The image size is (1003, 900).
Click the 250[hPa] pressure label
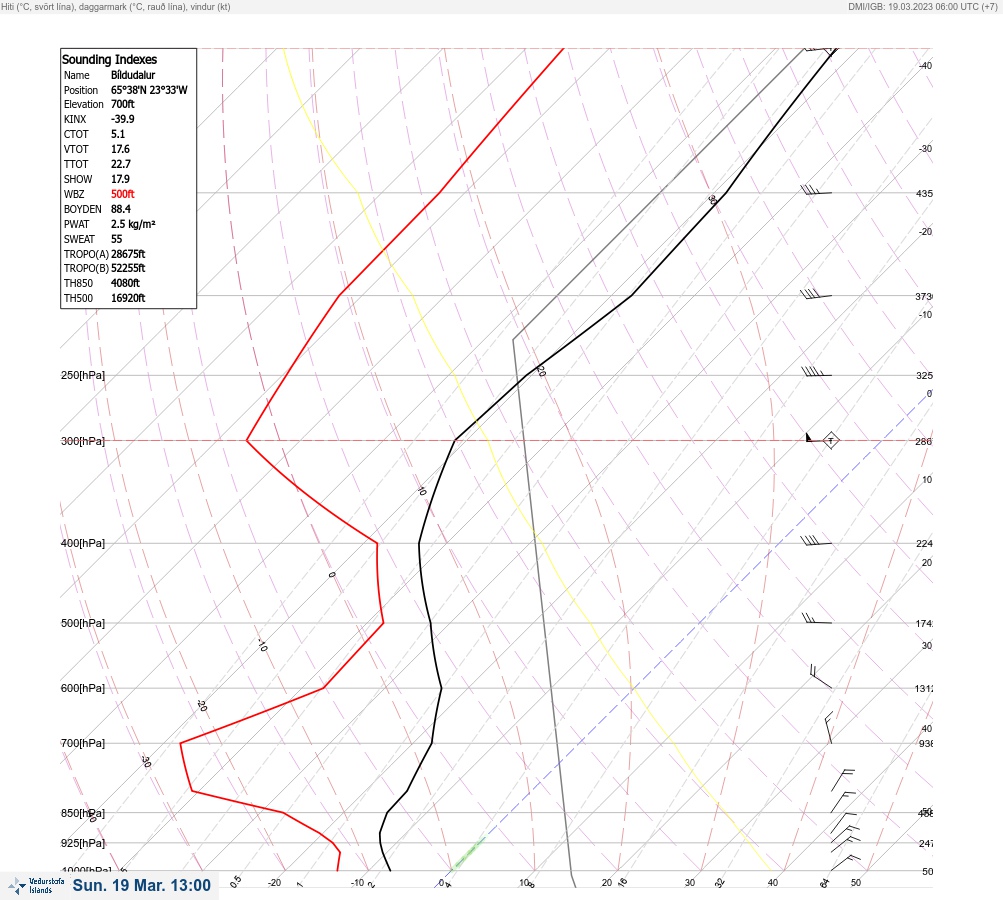point(83,375)
